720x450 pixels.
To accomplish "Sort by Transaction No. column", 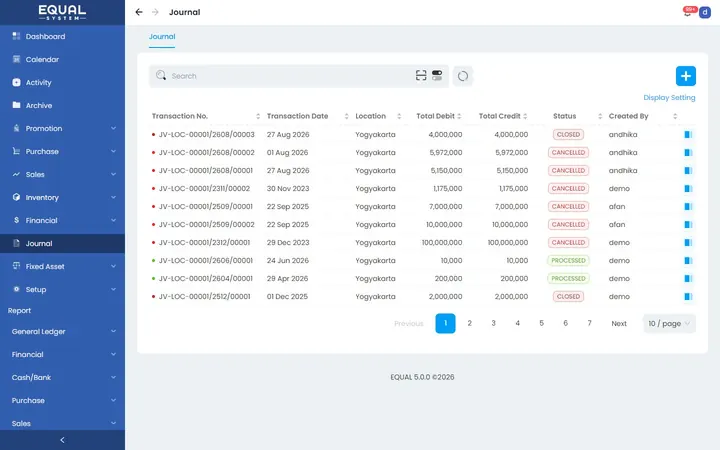I will pyautogui.click(x=258, y=116).
